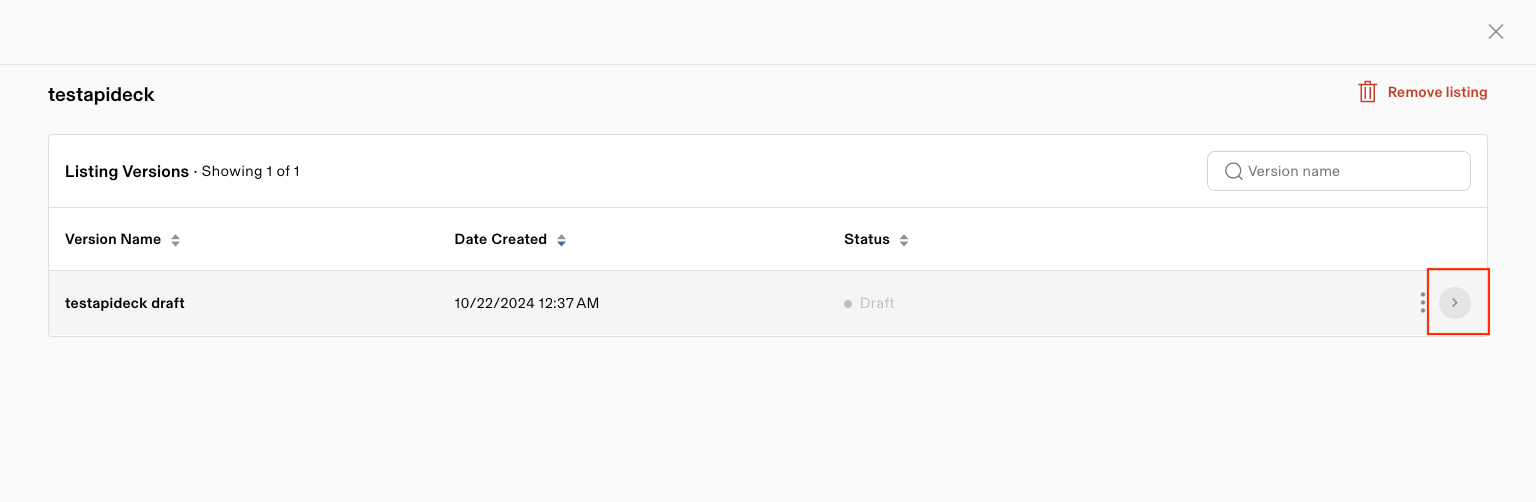Click the magnifying glass search icon

tap(1233, 171)
